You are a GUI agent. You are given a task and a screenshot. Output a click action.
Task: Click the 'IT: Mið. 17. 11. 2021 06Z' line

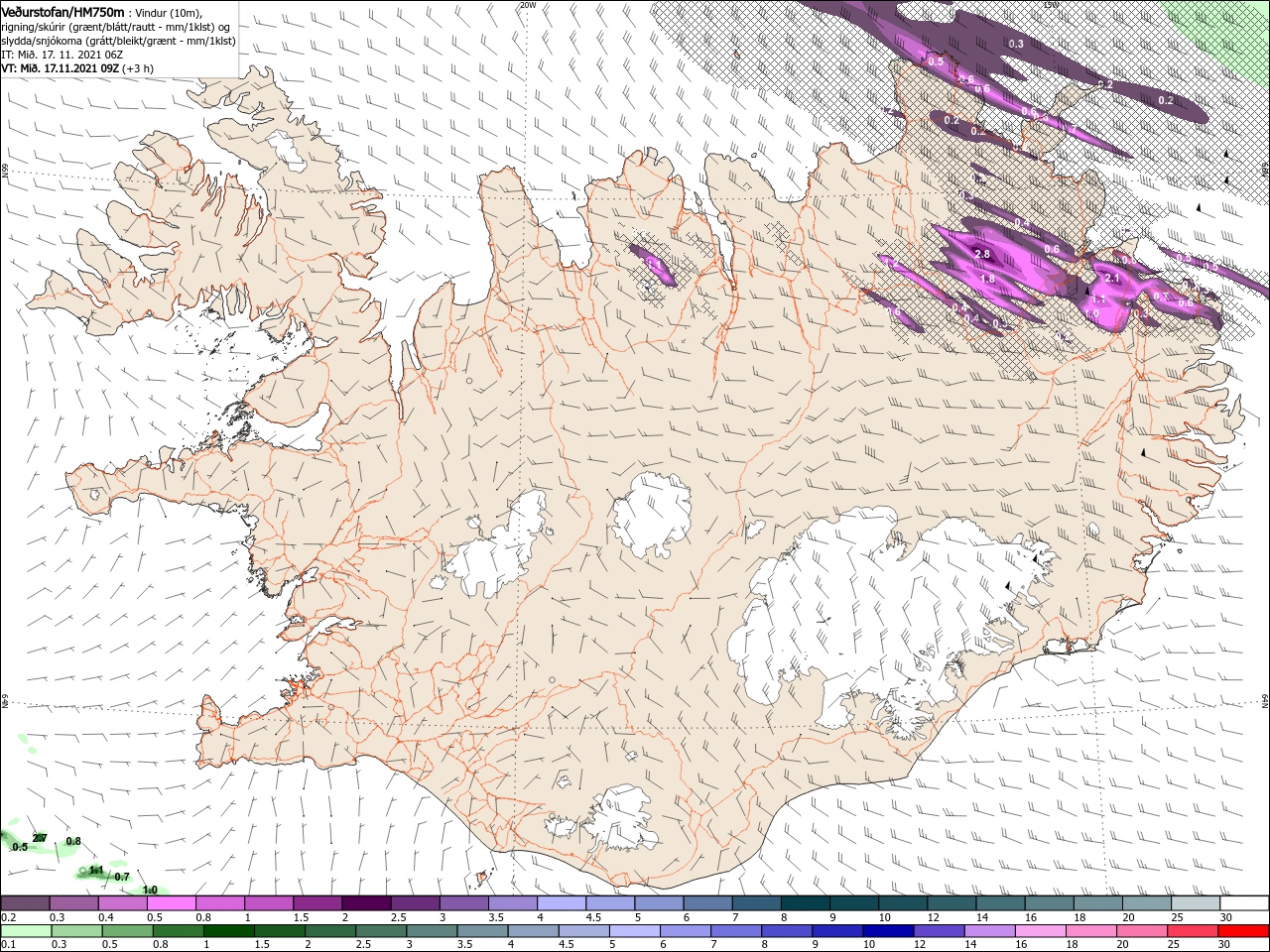pos(62,55)
